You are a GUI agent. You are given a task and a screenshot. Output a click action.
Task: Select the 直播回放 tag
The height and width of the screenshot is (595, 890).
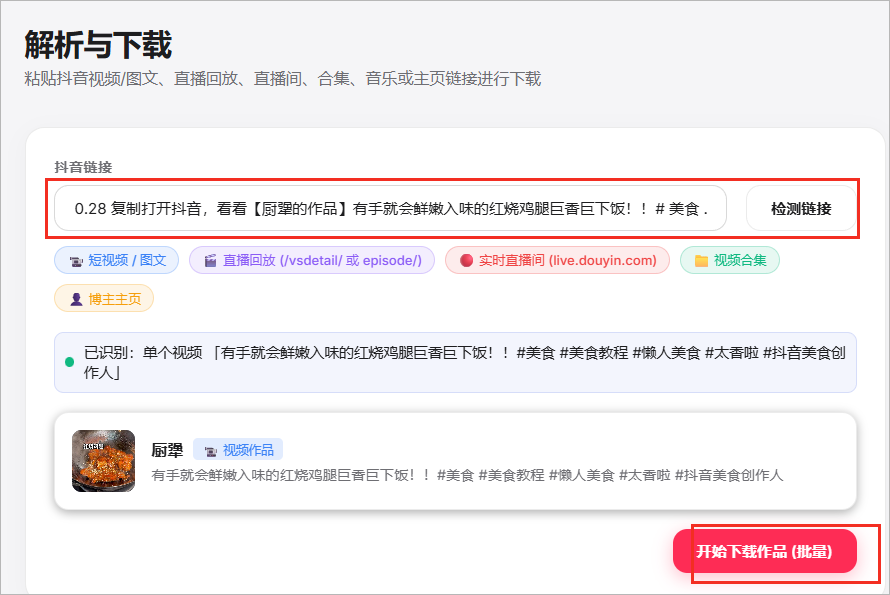(x=312, y=260)
